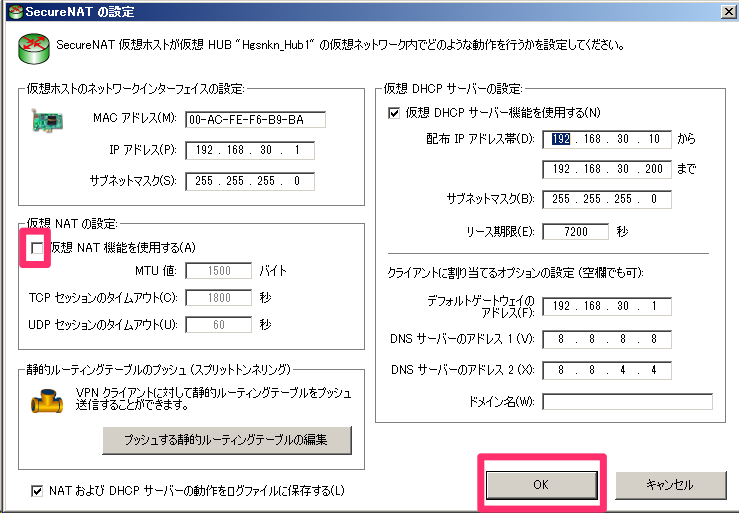Image resolution: width=739 pixels, height=513 pixels.
Task: Toggle the 仮想 DHCP サーバー機能を使用する checkbox
Action: click(394, 113)
